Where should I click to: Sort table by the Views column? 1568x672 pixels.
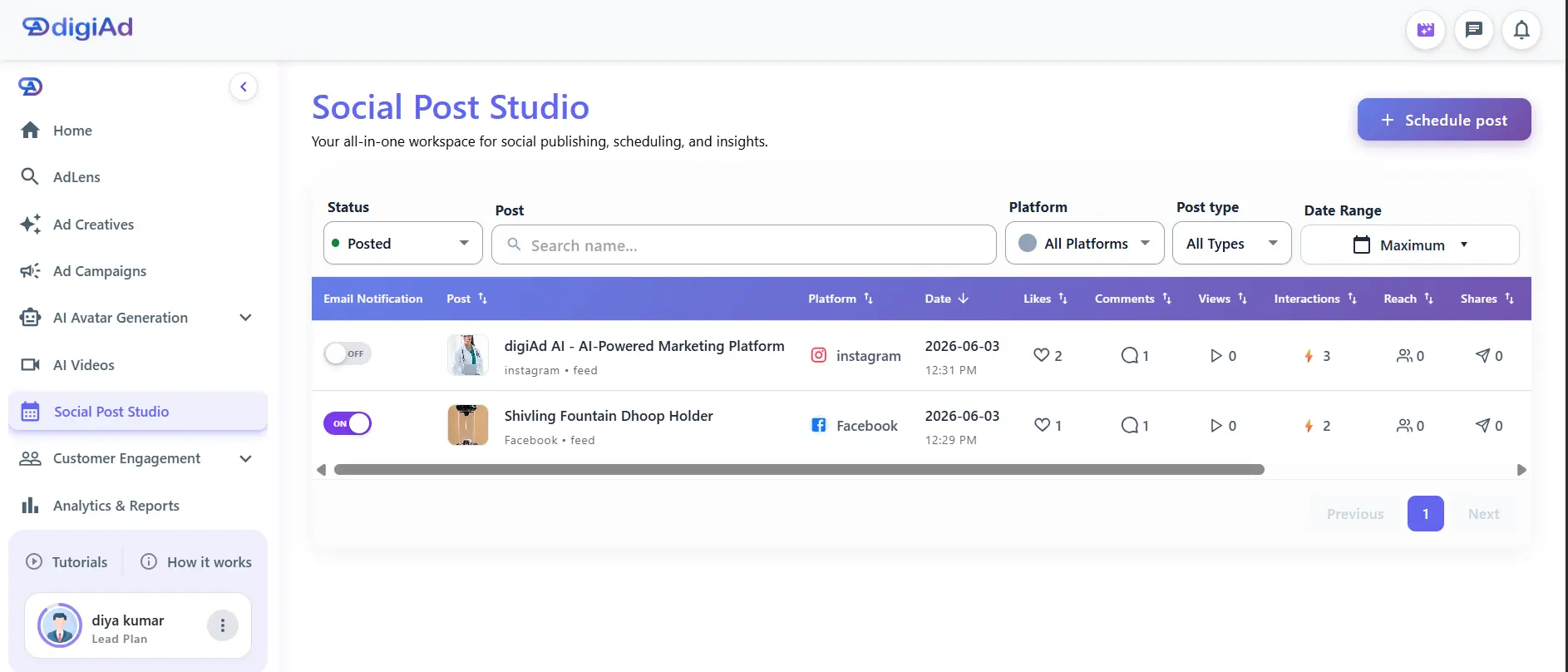1223,299
